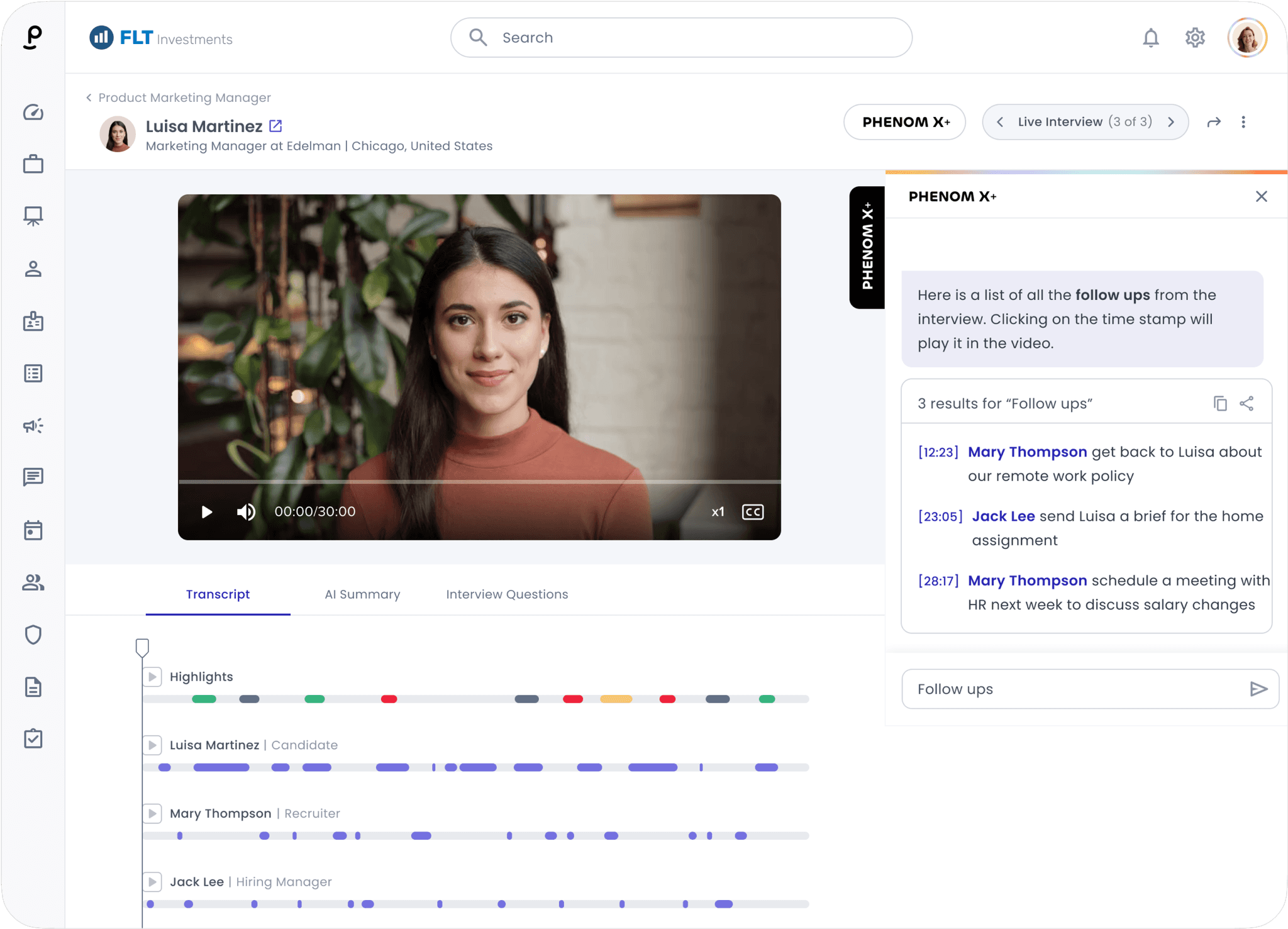Click Luisa Martinez candidate photo
The width and height of the screenshot is (1288, 929).
click(x=118, y=134)
